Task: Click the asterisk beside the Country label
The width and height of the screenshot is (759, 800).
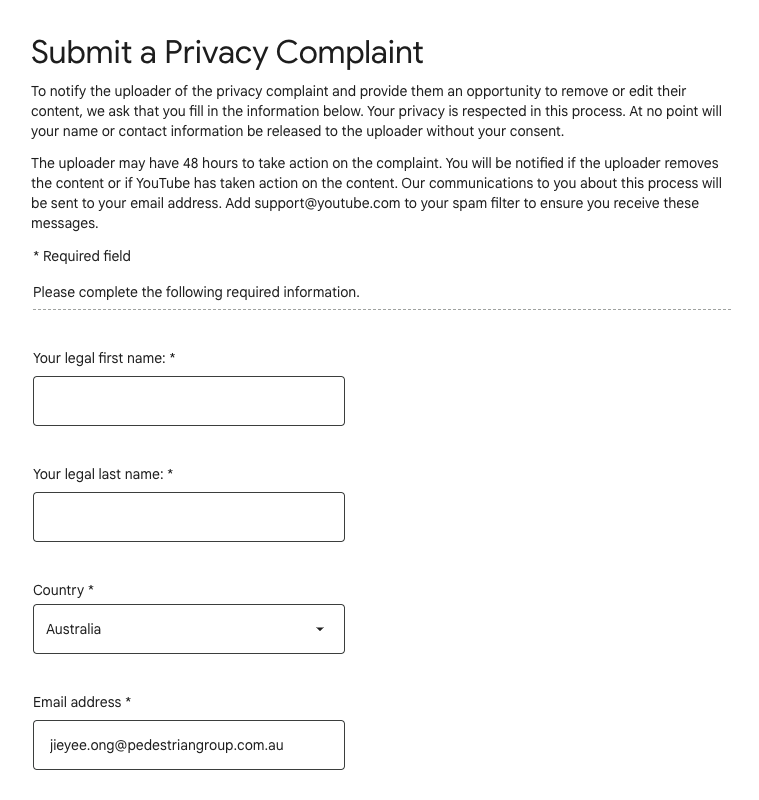Action: coord(91,590)
